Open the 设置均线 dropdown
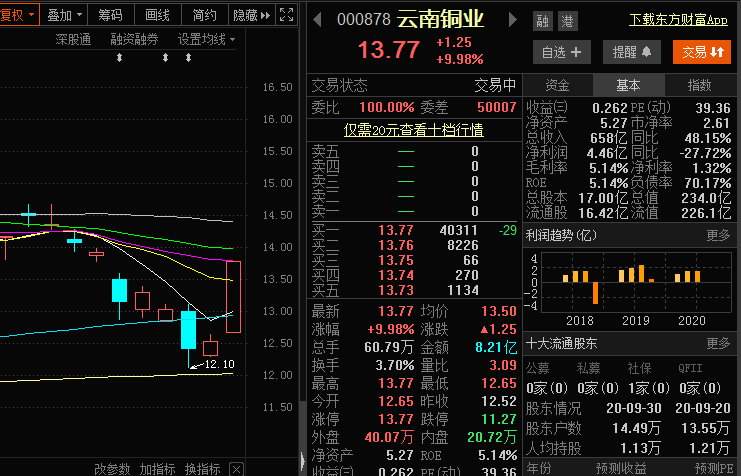Image resolution: width=741 pixels, height=476 pixels. pos(206,40)
